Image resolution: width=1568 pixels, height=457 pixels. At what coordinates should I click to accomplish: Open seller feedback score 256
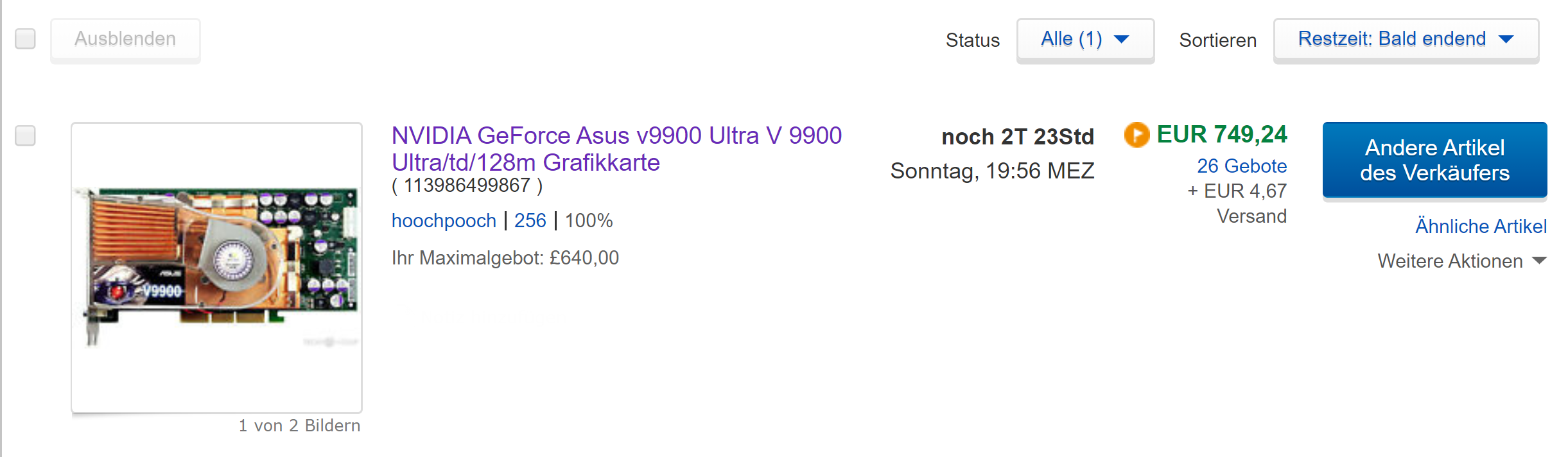[x=530, y=220]
